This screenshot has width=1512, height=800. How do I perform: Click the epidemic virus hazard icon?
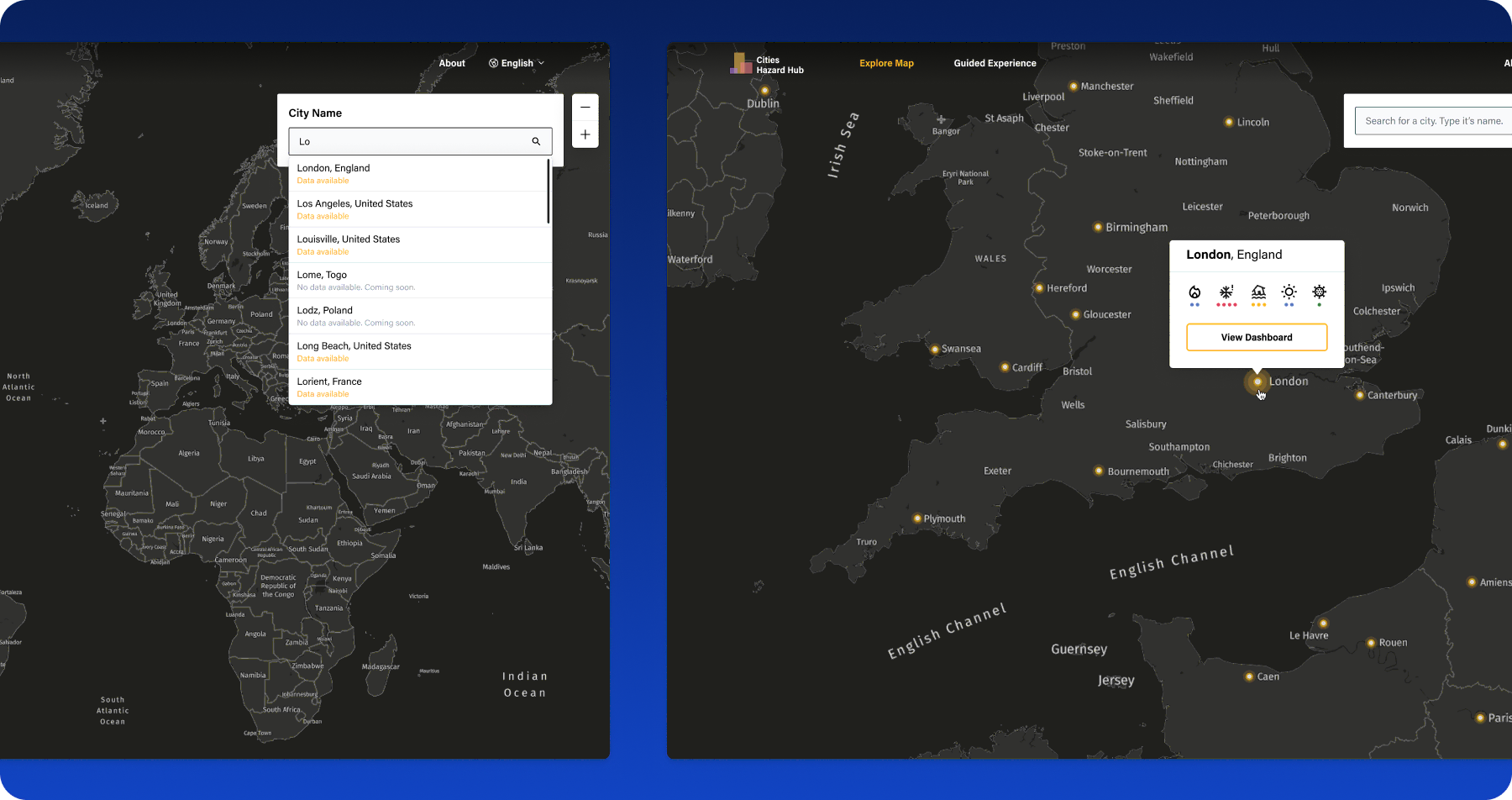point(1320,292)
